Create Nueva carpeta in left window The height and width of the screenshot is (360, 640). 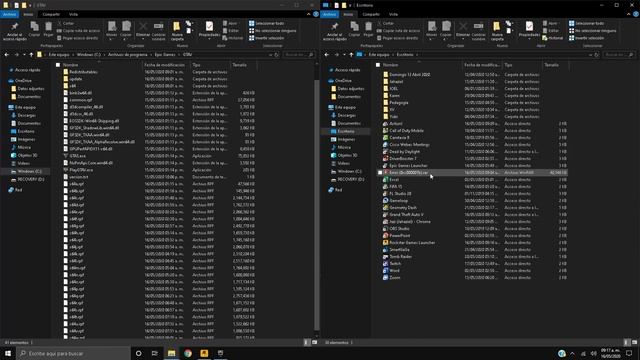click(x=177, y=31)
